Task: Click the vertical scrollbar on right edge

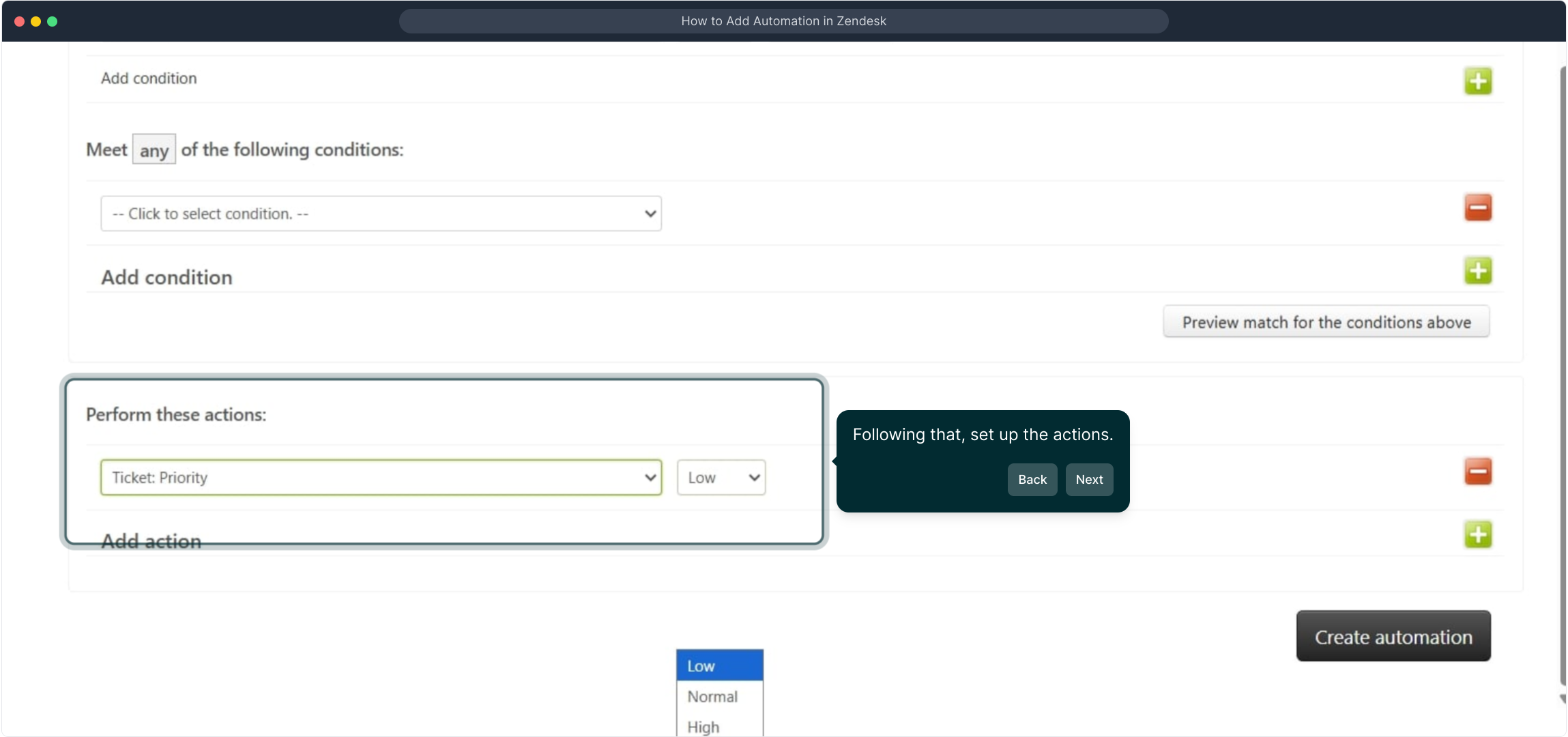Action: tap(1562, 375)
